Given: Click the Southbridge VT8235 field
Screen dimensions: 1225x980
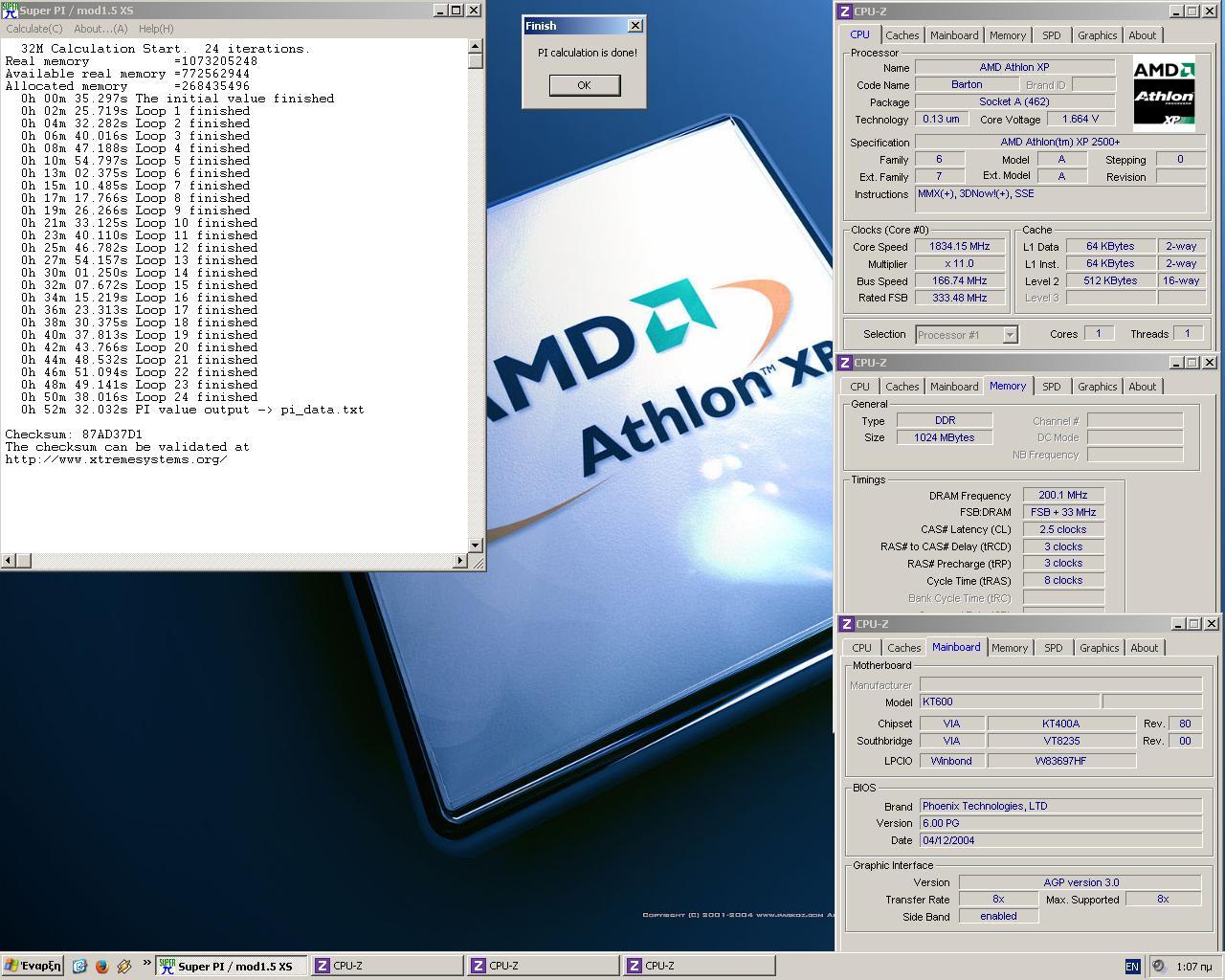Looking at the screenshot, I should click(1060, 741).
